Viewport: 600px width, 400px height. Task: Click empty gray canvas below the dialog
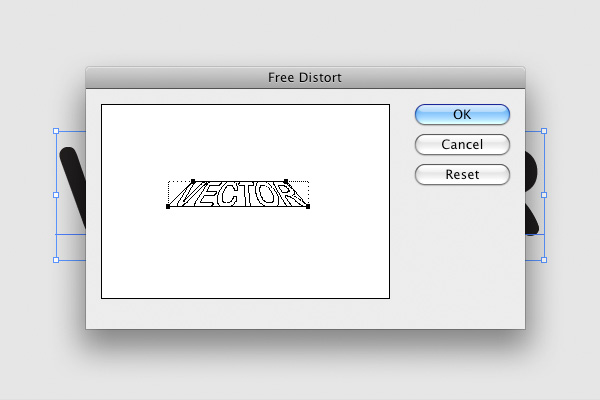[300, 370]
